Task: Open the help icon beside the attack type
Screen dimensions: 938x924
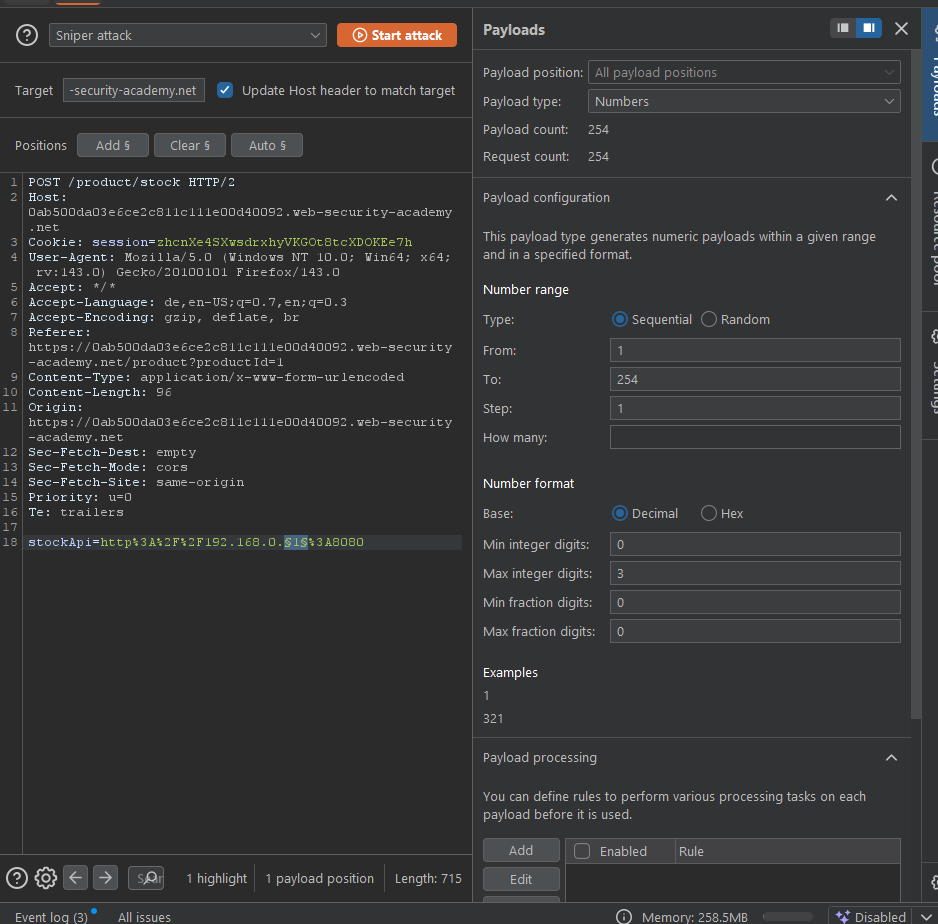Action: click(x=27, y=35)
